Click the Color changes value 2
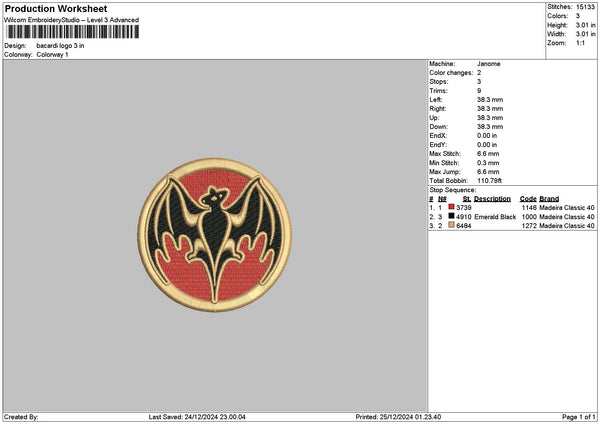This screenshot has width=600, height=424. (x=479, y=73)
